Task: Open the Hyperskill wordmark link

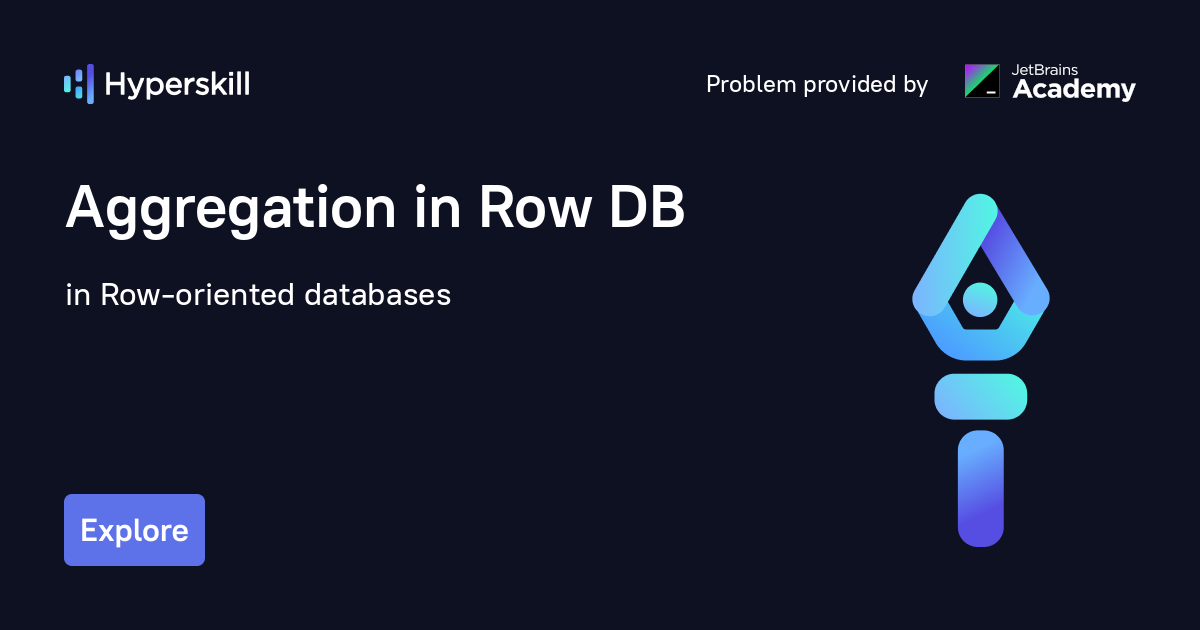Action: tap(177, 84)
